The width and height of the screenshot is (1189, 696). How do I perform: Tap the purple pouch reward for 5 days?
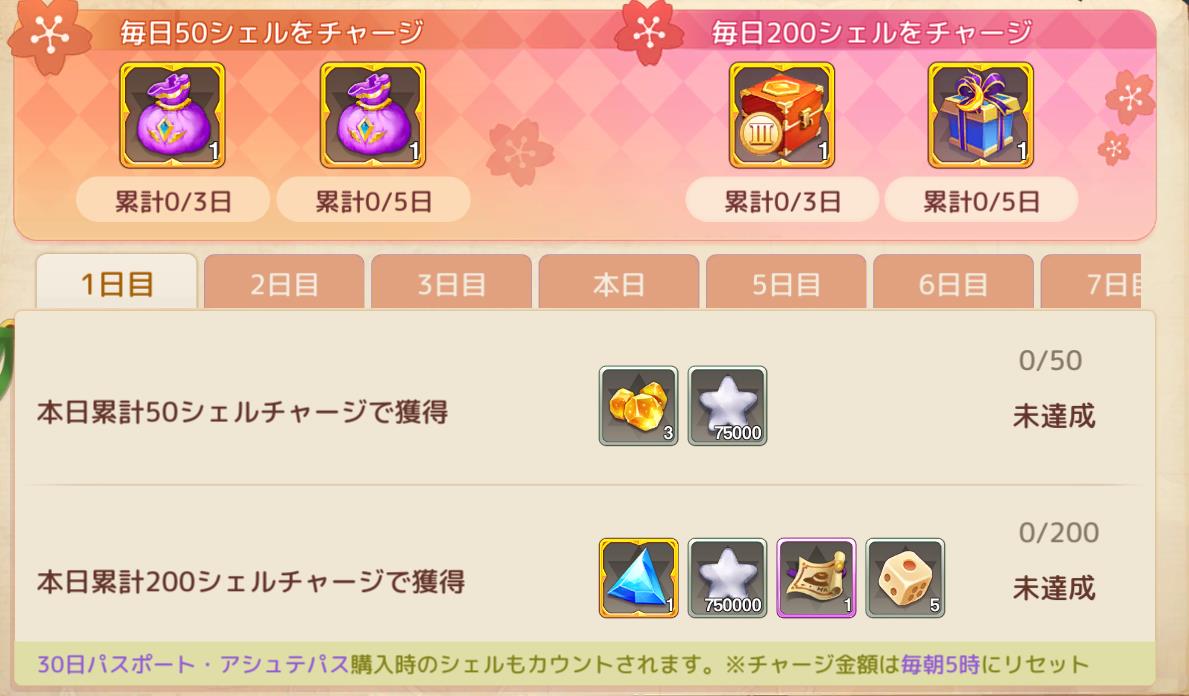372,114
